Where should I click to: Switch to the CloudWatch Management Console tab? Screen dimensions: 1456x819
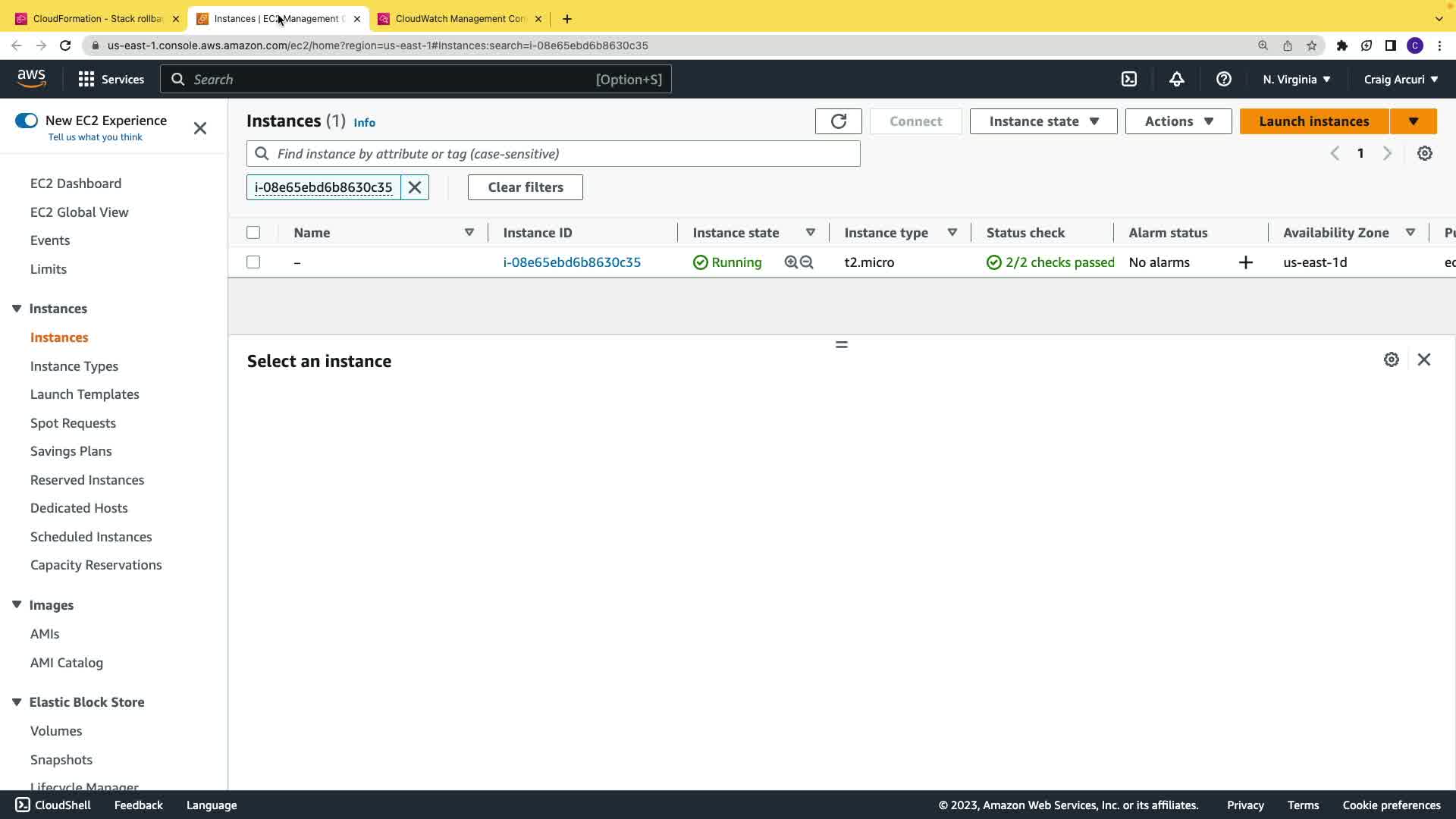460,18
